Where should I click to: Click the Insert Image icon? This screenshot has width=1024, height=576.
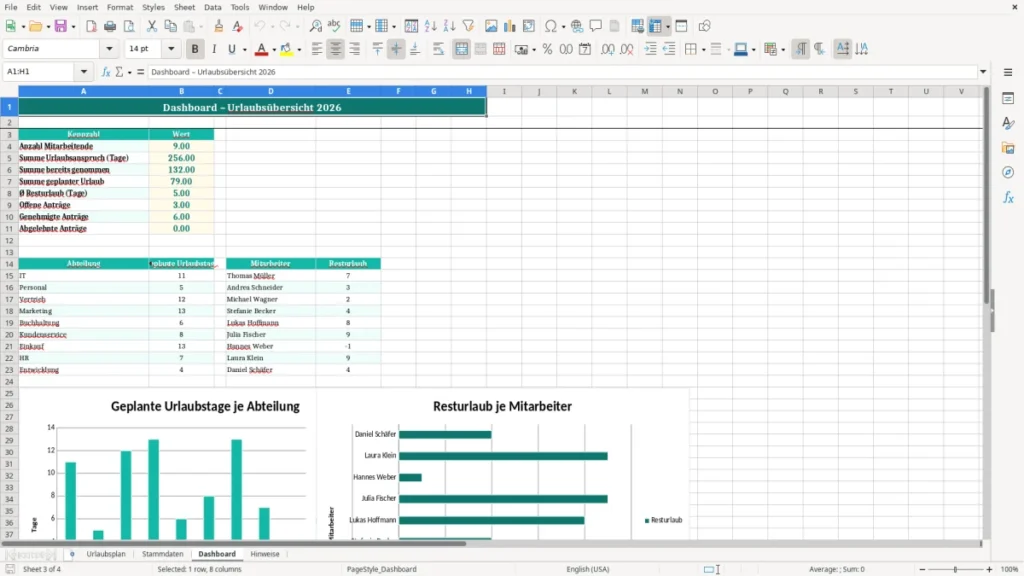491,26
